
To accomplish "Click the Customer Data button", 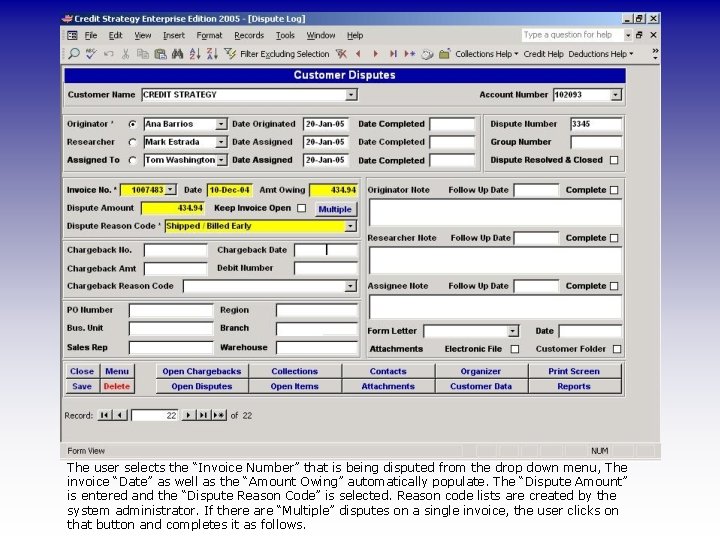I will [x=481, y=386].
